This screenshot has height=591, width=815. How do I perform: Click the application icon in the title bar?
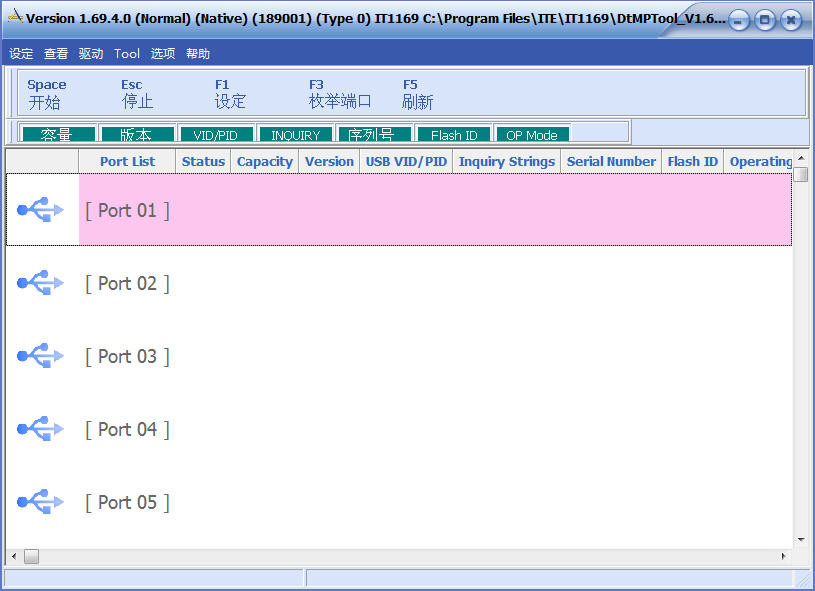coord(15,18)
